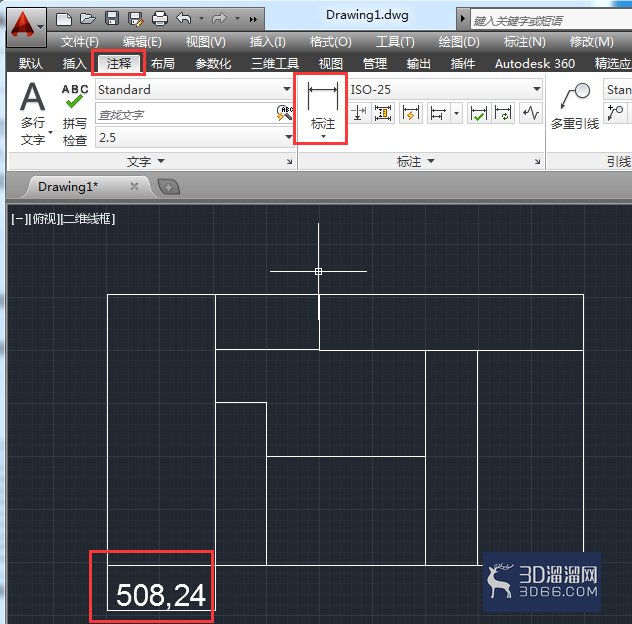Viewport: 632px width, 624px height.
Task: Click the new drawing tab plus button
Action: [x=169, y=187]
